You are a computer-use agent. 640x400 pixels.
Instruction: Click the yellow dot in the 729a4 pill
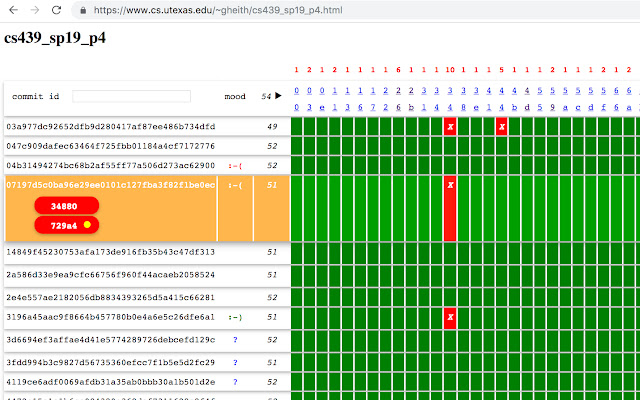87,226
